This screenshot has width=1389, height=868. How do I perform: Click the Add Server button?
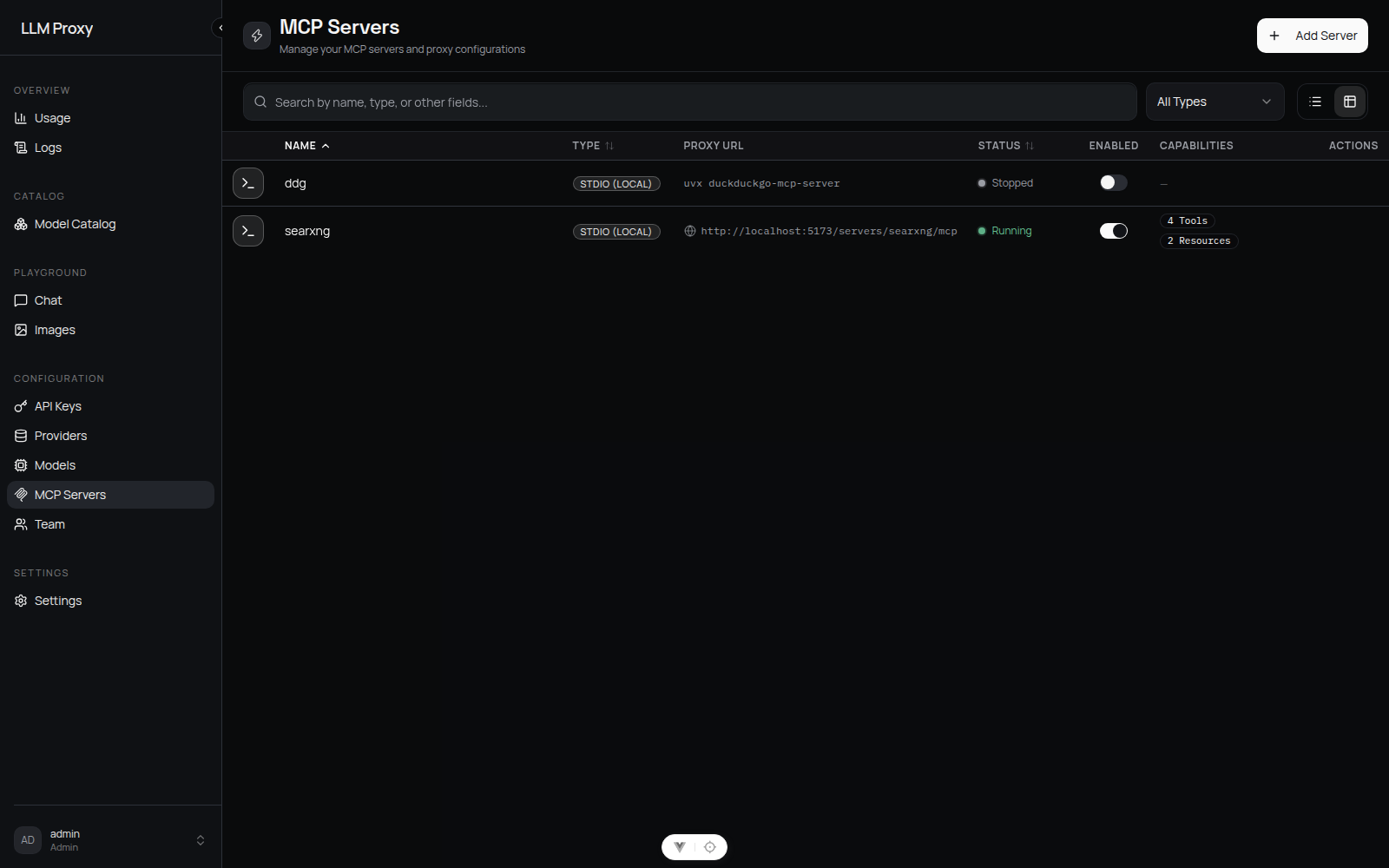coord(1312,36)
